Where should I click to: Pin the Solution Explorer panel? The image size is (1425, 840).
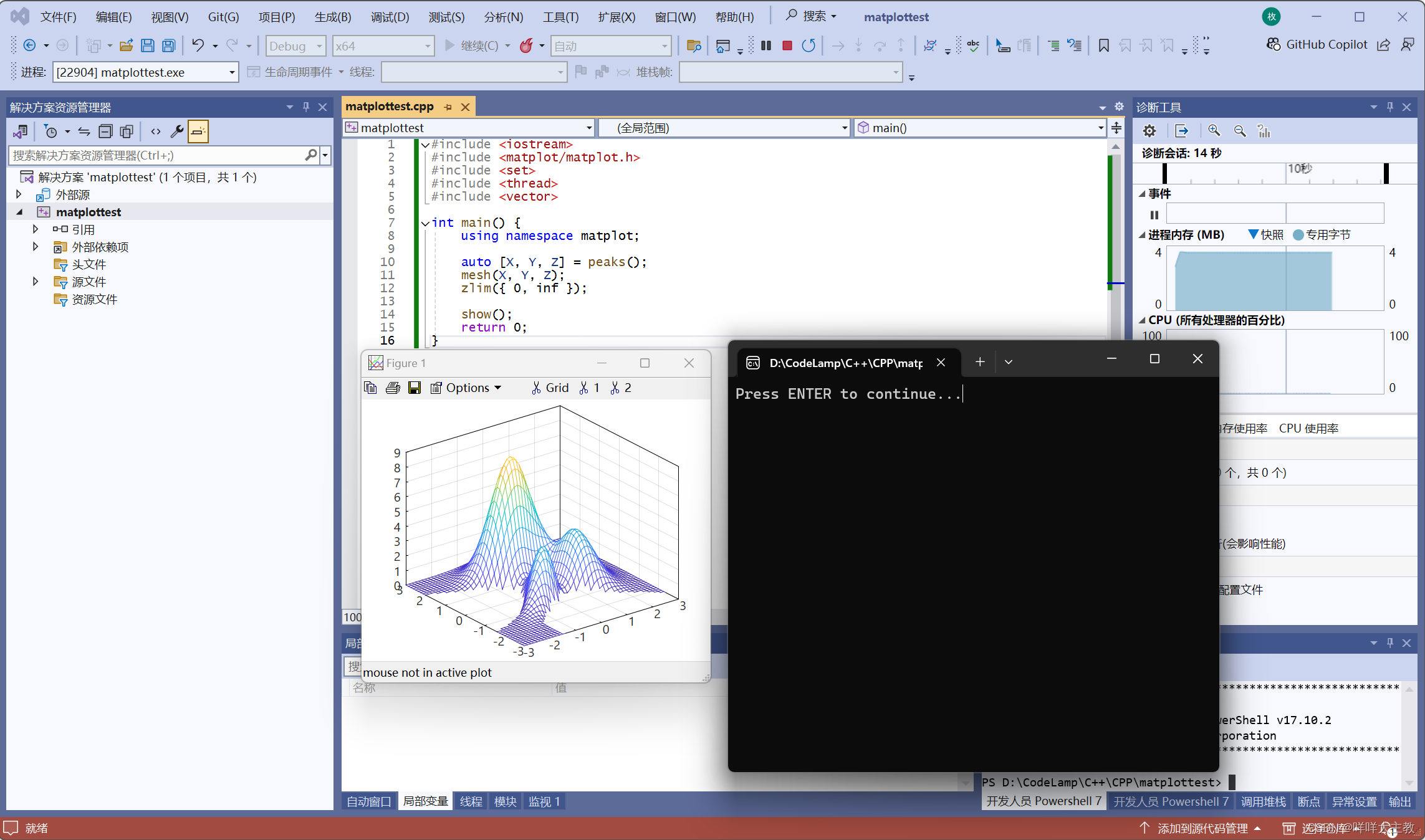305,107
